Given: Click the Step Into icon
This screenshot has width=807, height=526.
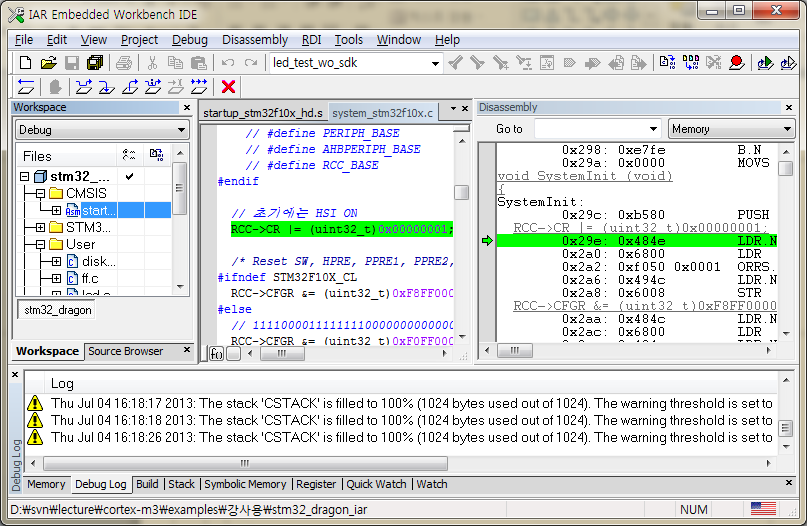Looking at the screenshot, I should click(x=107, y=86).
